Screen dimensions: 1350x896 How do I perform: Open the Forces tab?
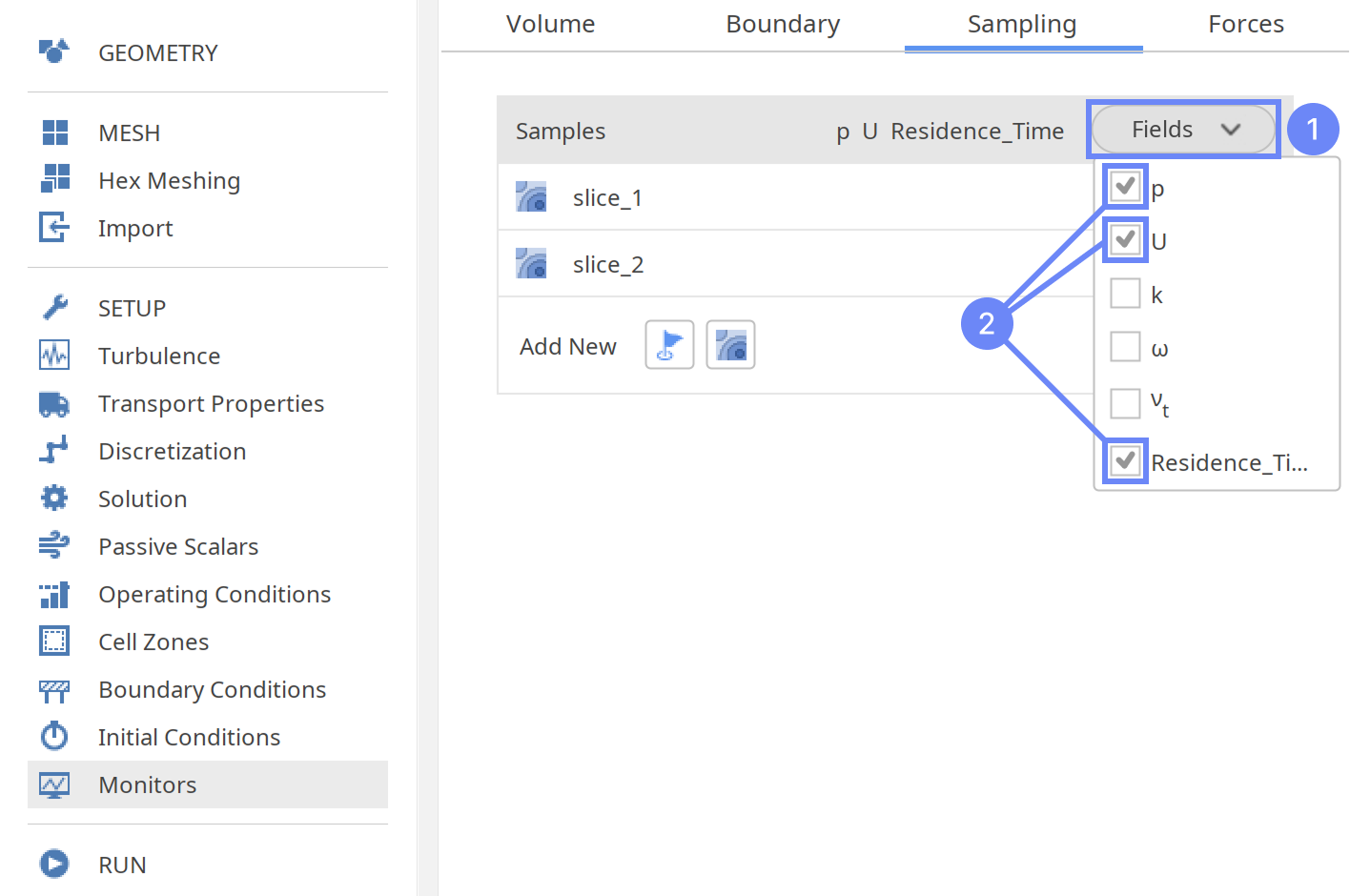tap(1245, 25)
